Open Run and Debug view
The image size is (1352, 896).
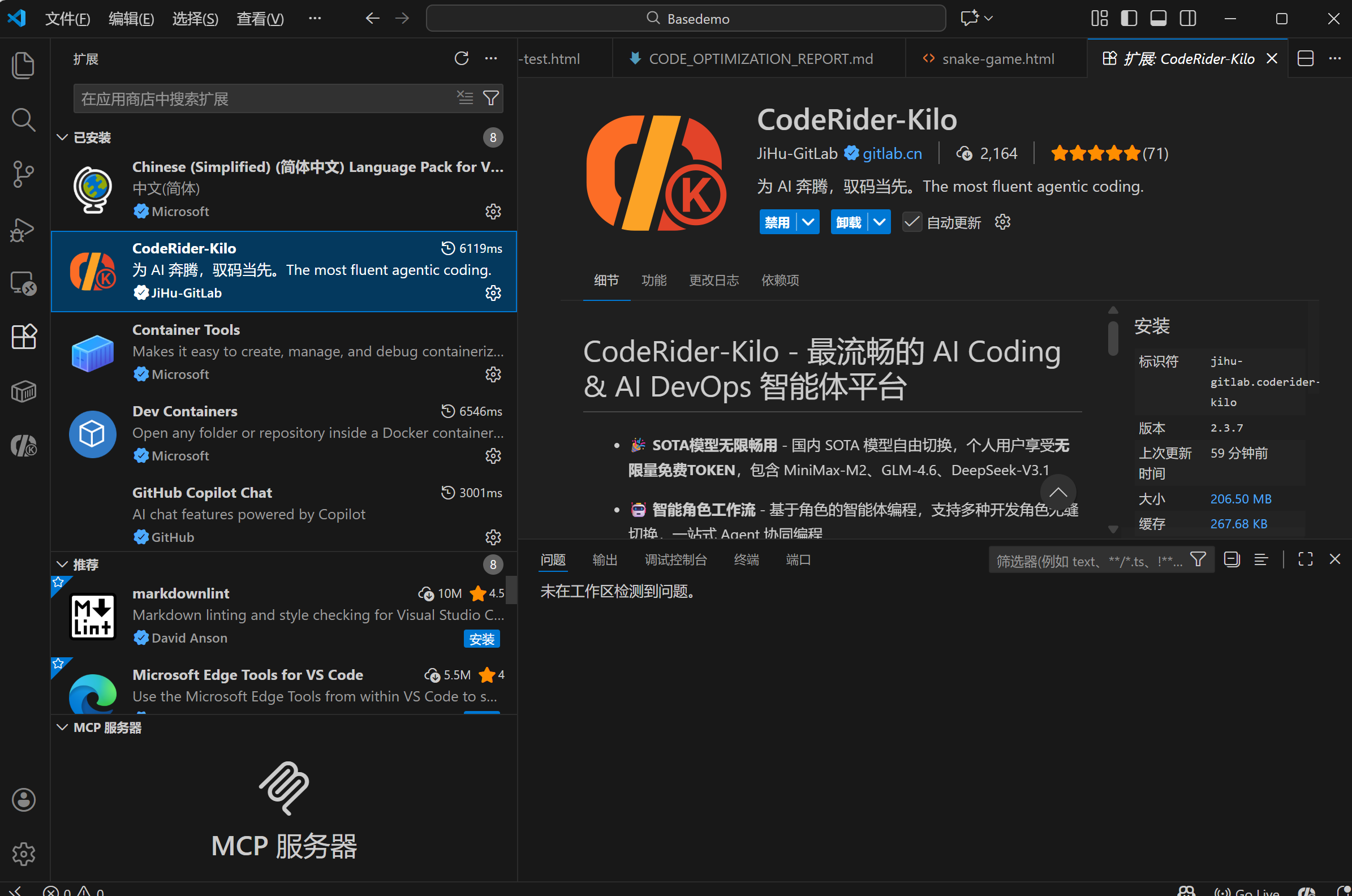[23, 230]
